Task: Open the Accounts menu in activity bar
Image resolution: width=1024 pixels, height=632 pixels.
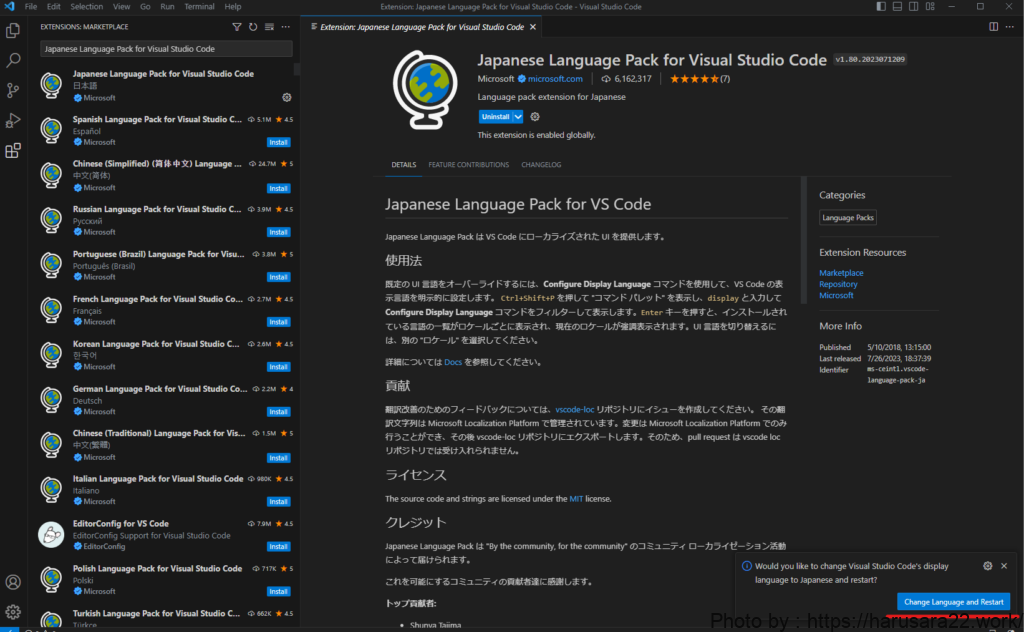Action: [13, 582]
